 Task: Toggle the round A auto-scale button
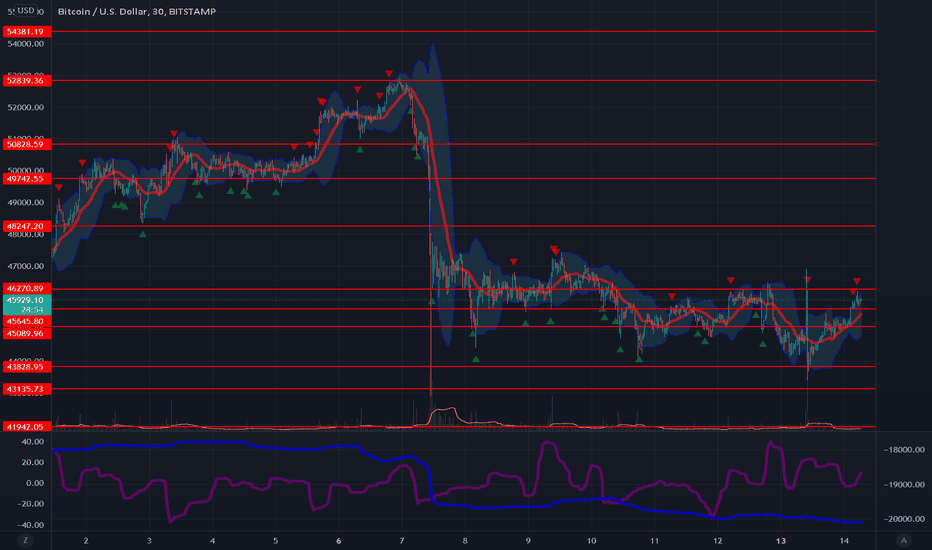coord(904,540)
